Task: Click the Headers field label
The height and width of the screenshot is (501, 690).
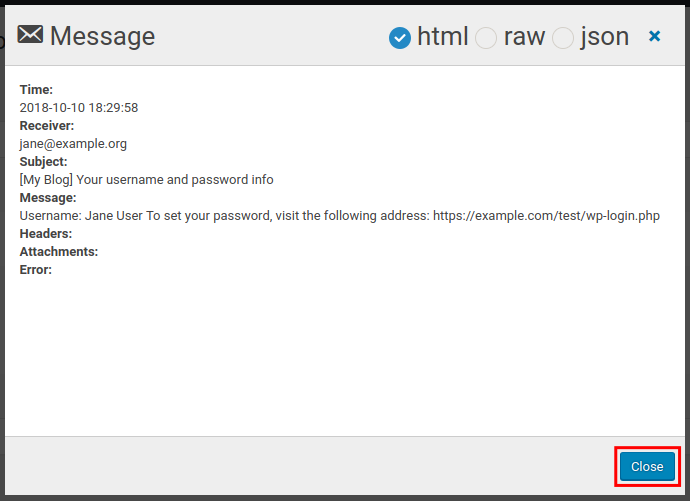Action: click(x=46, y=233)
